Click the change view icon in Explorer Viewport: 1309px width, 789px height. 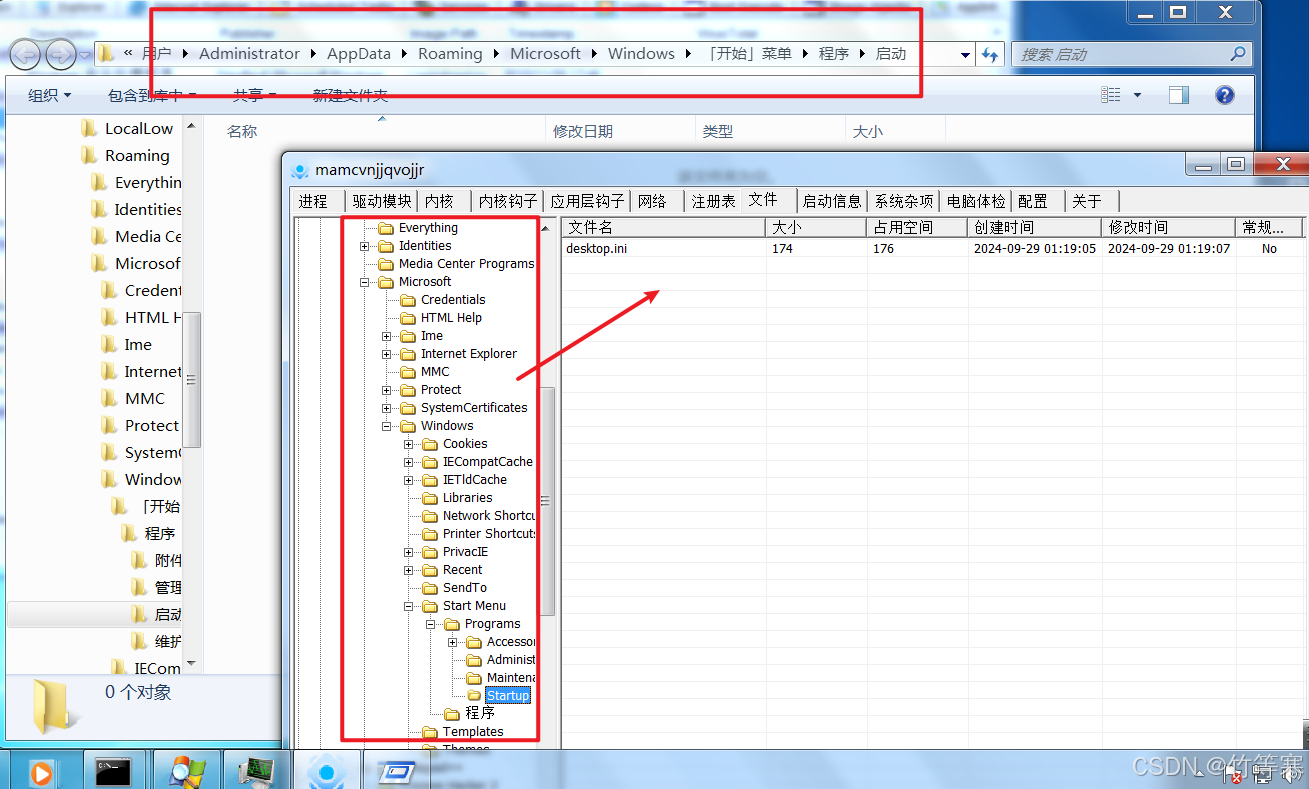pos(1111,95)
